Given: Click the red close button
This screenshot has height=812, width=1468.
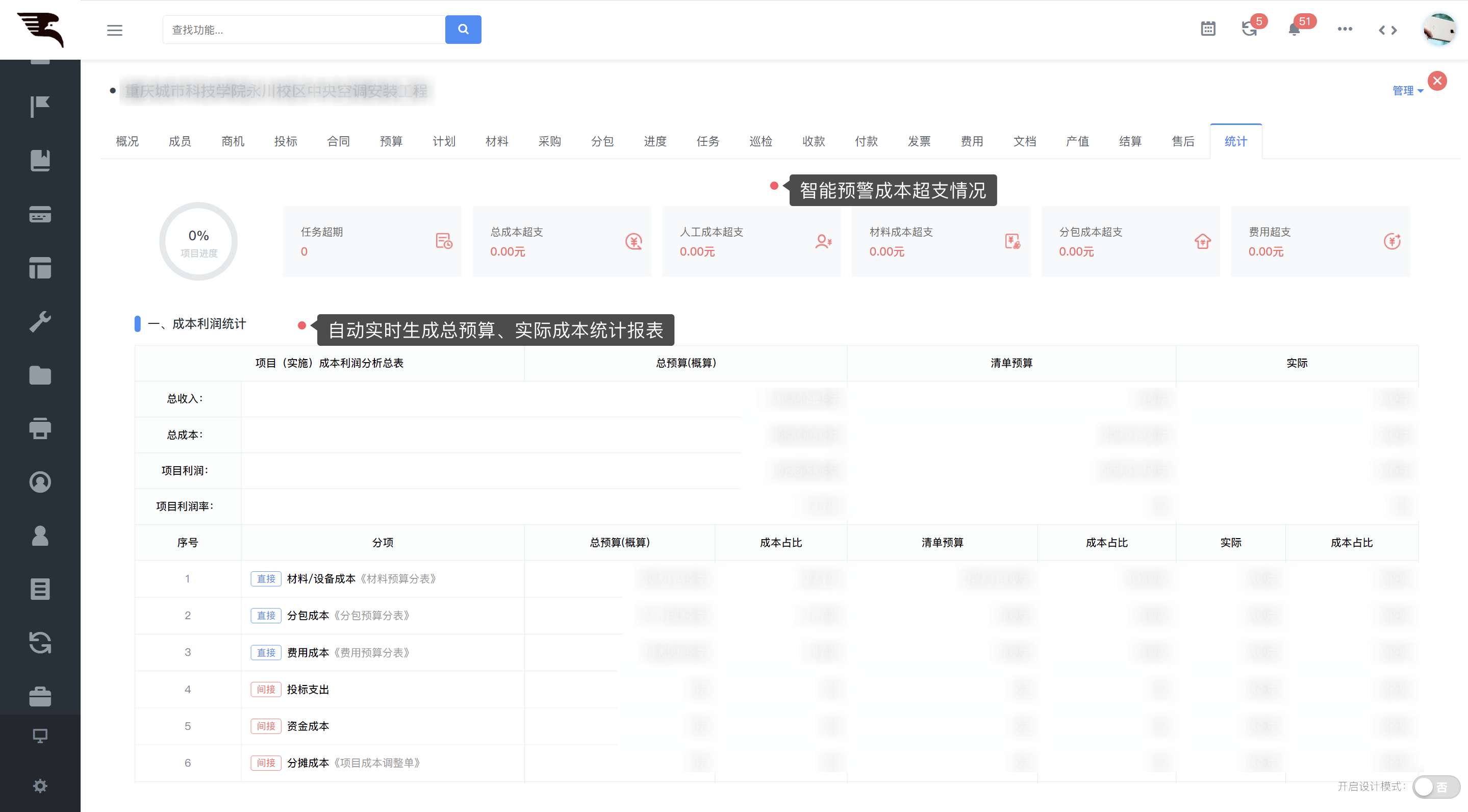Looking at the screenshot, I should [1437, 81].
